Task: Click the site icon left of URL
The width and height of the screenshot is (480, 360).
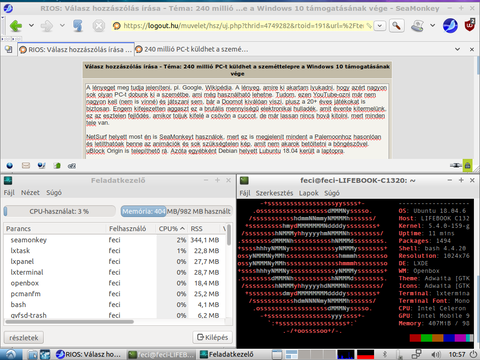Action: (117, 26)
